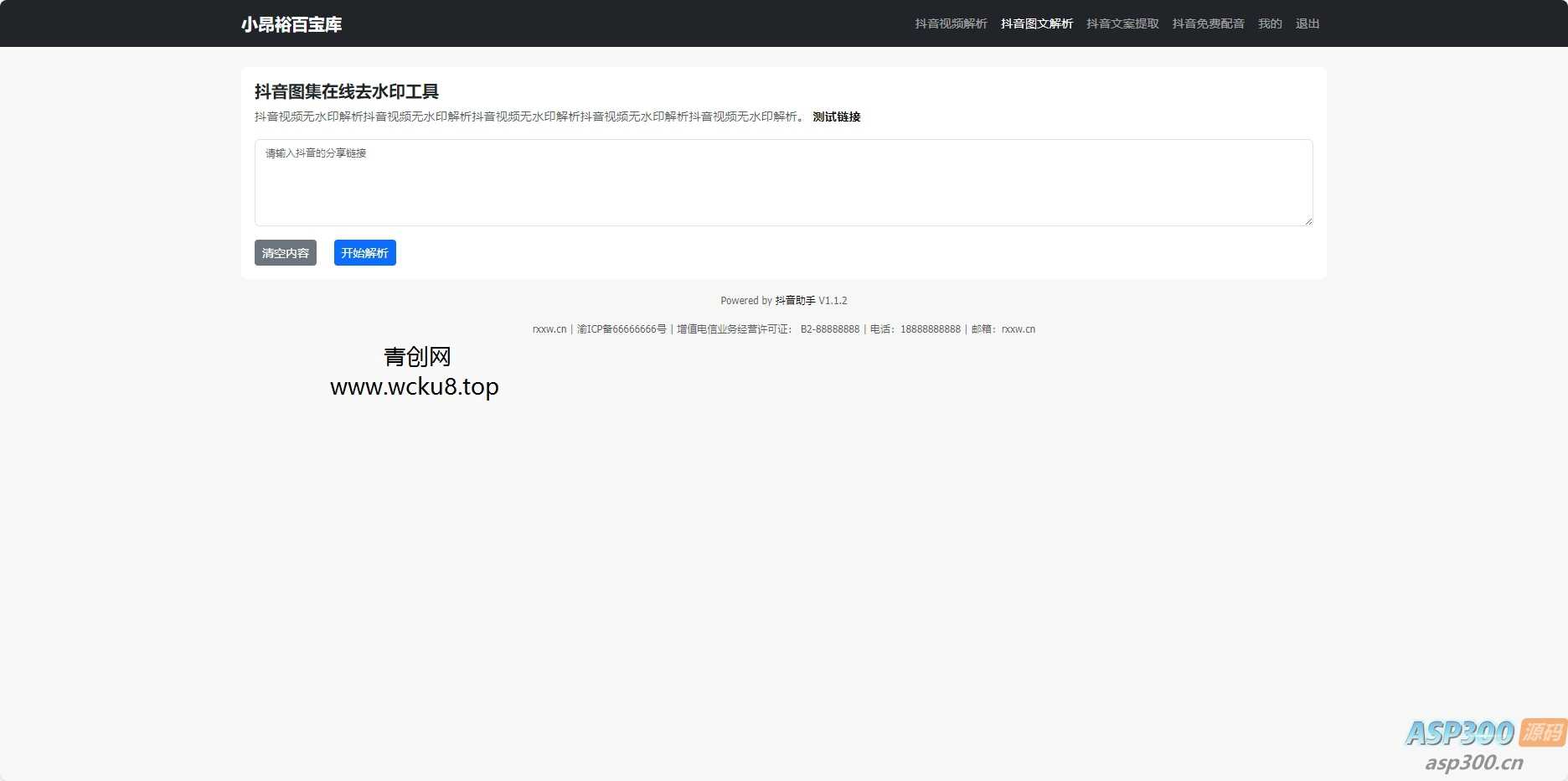Click the phone number 18888888888 in footer
Image resolution: width=1568 pixels, height=781 pixels.
click(x=930, y=329)
